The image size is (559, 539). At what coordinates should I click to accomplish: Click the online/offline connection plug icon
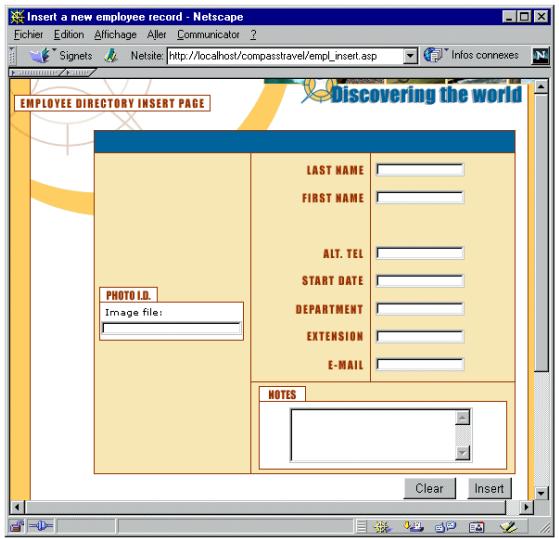point(41,526)
